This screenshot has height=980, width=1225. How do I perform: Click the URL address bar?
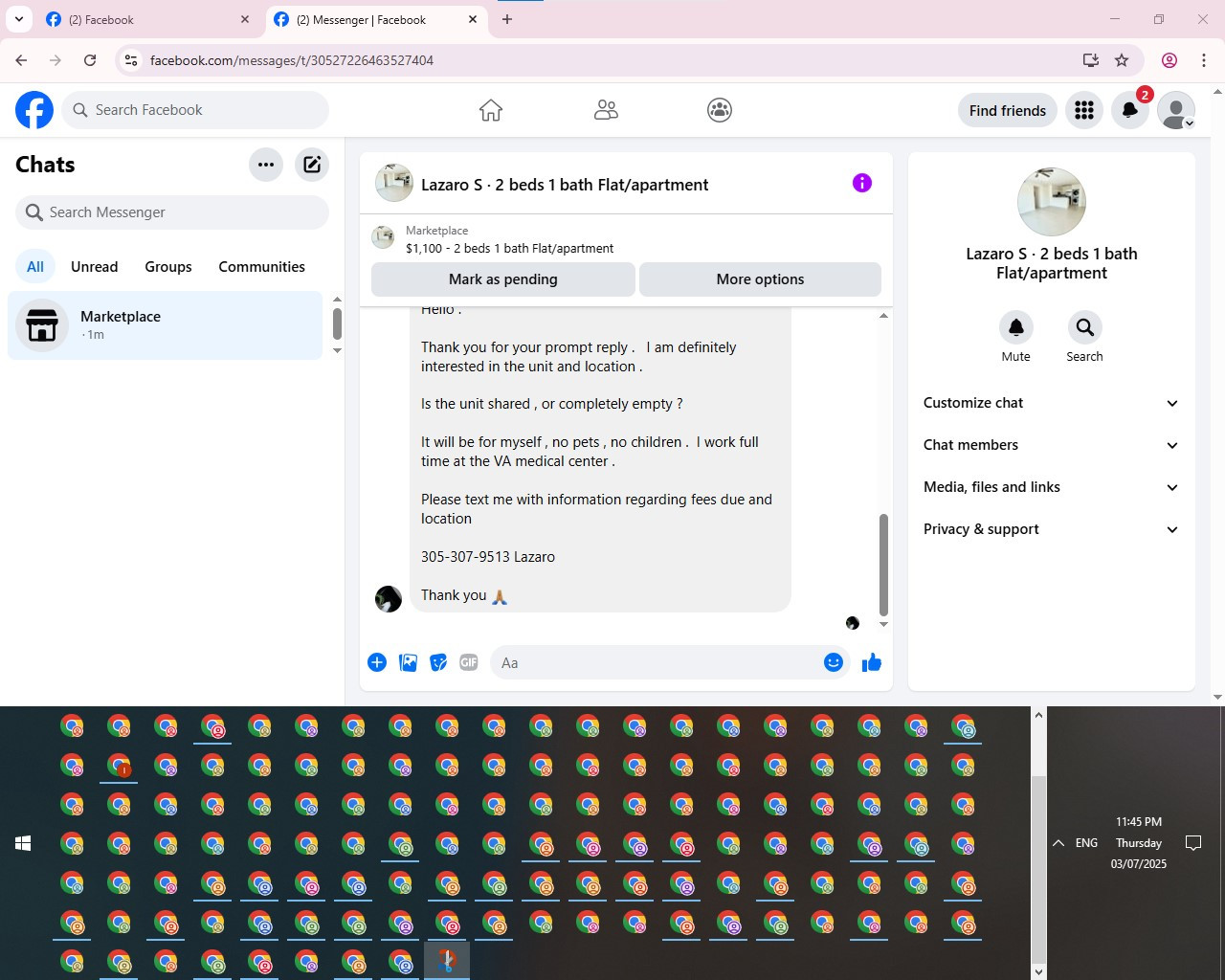tap(611, 60)
